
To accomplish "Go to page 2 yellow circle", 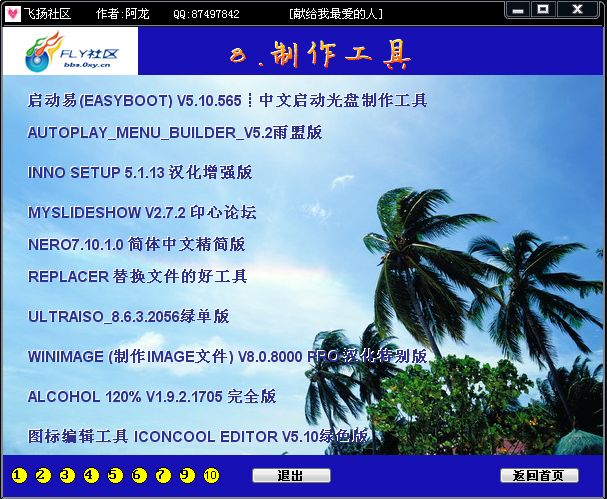I will pyautogui.click(x=43, y=475).
